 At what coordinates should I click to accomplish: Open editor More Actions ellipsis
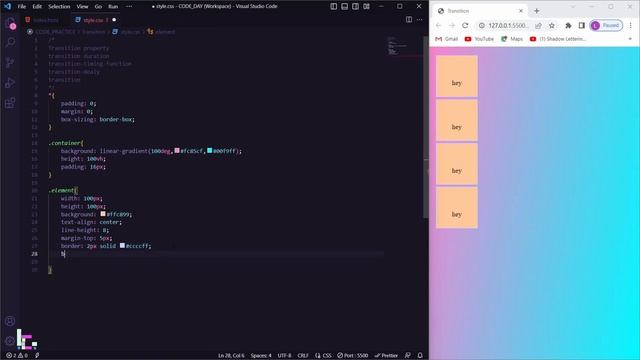coord(420,20)
